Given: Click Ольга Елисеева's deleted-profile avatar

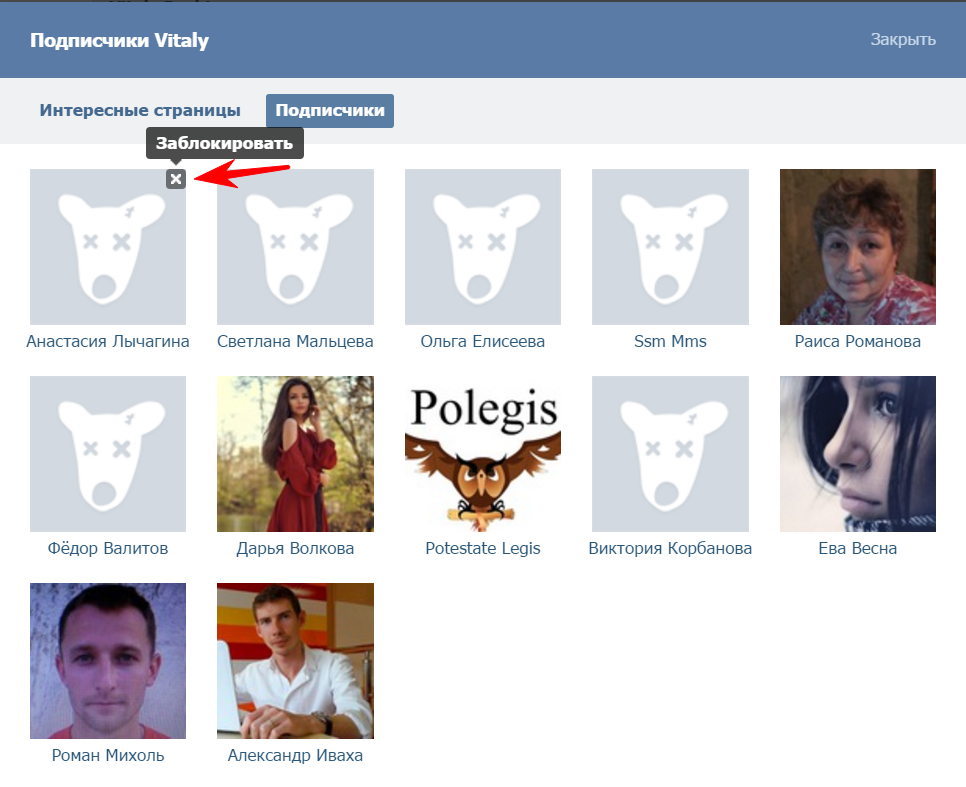Looking at the screenshot, I should pos(482,247).
